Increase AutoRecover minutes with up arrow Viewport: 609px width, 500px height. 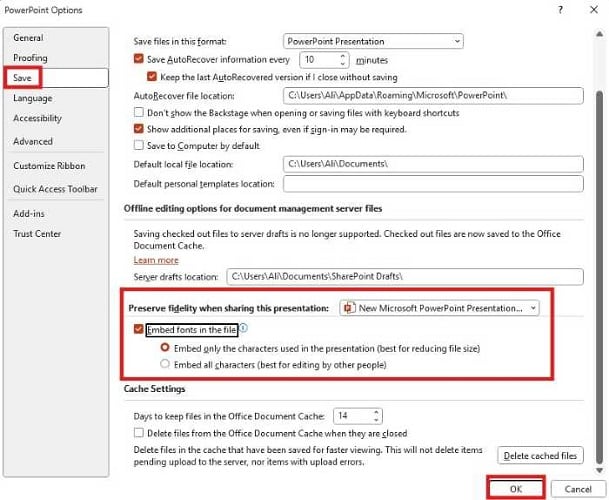[342, 56]
